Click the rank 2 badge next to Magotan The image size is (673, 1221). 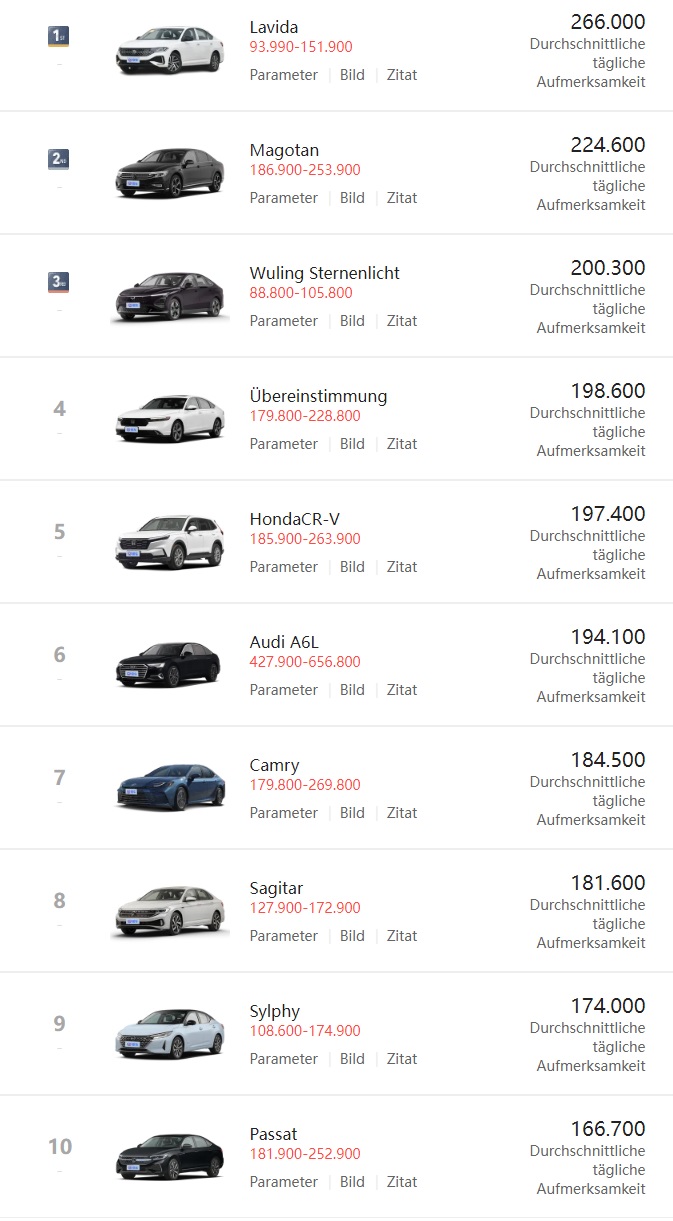pyautogui.click(x=58, y=158)
